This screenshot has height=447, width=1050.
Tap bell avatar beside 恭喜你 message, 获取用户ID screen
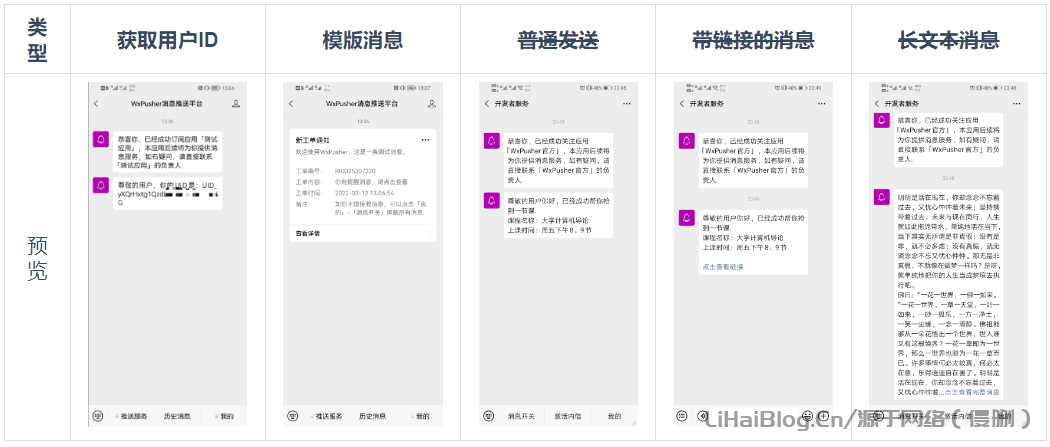point(101,139)
